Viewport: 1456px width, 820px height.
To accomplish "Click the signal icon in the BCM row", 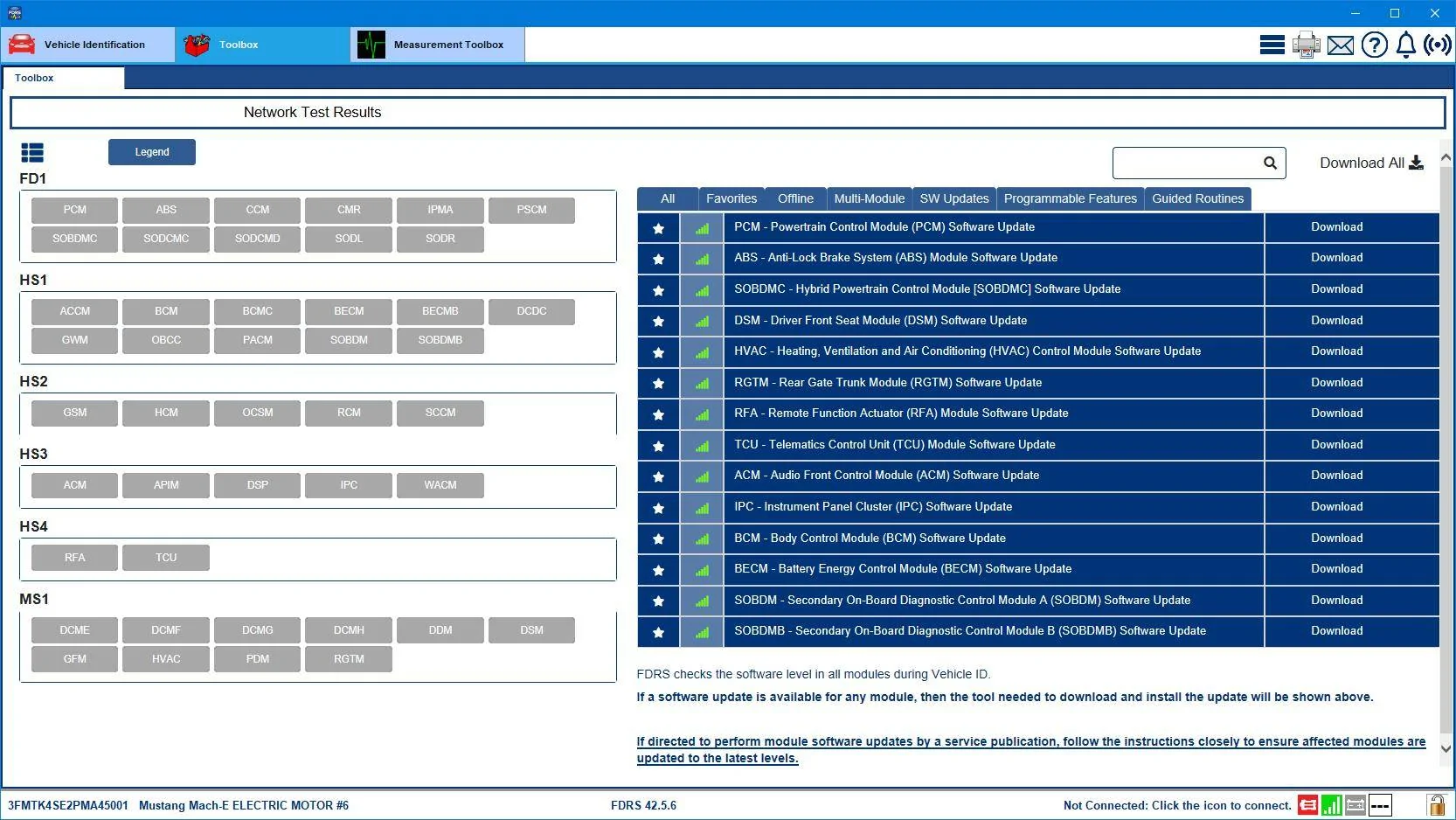I will pos(702,539).
